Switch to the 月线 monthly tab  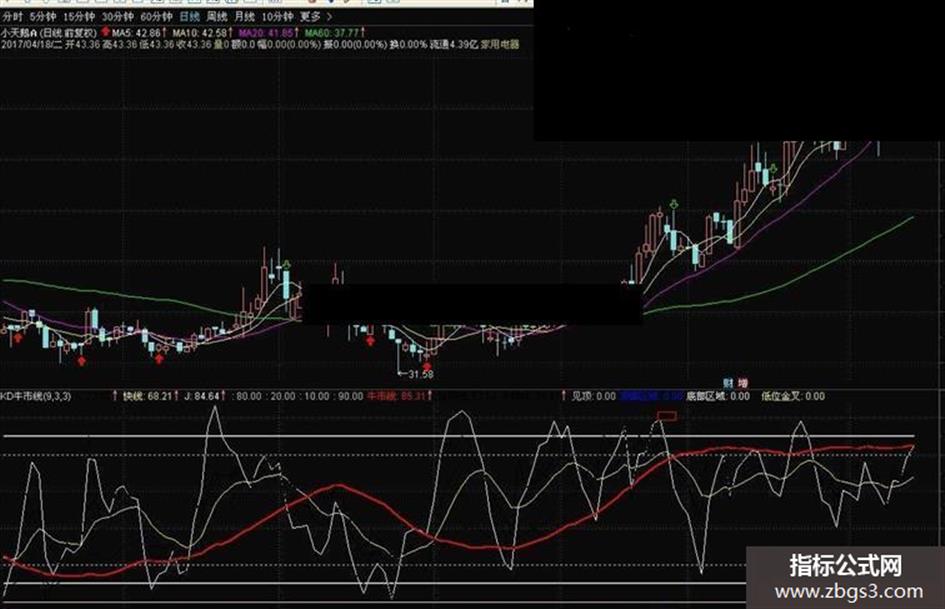point(244,17)
